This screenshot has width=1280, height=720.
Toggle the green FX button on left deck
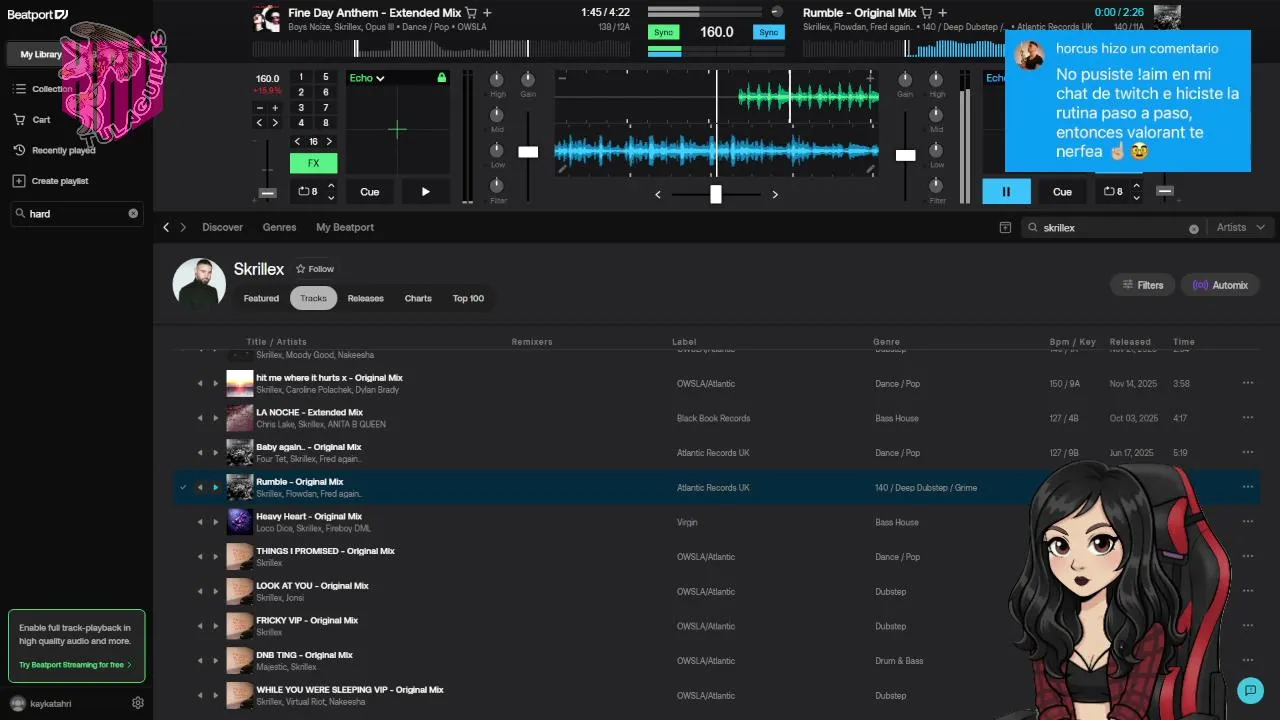coord(313,163)
